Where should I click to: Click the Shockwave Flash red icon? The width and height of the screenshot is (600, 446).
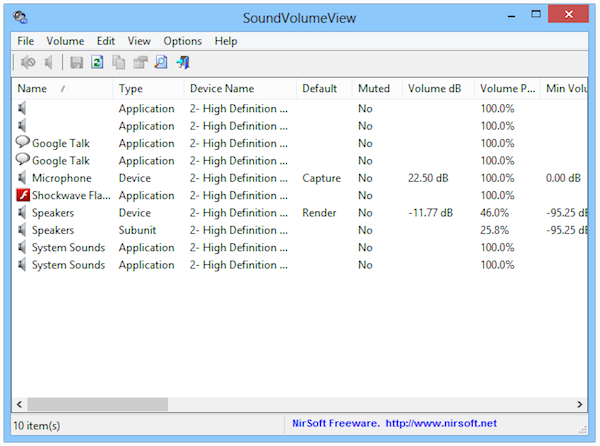point(23,195)
